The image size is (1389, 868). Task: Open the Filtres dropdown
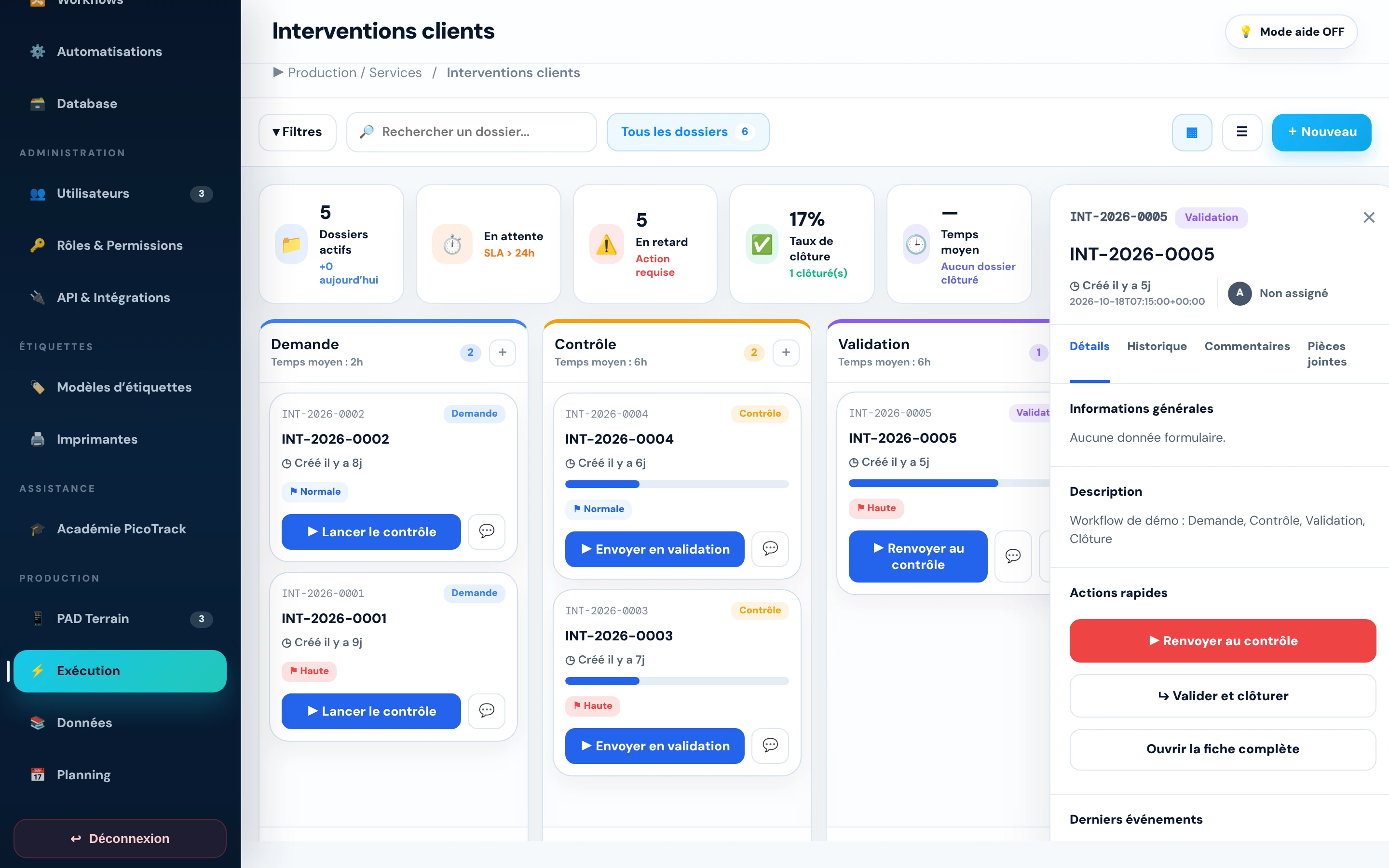coord(297,132)
